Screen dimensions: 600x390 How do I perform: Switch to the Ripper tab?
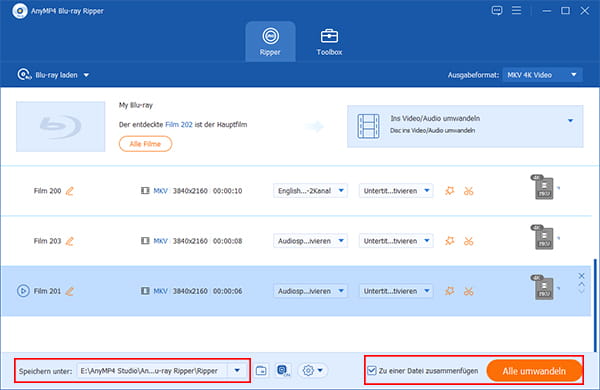[x=270, y=42]
